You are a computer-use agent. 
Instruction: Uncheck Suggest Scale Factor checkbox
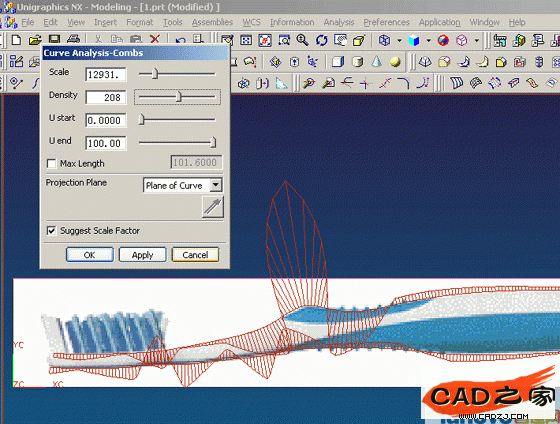click(51, 231)
